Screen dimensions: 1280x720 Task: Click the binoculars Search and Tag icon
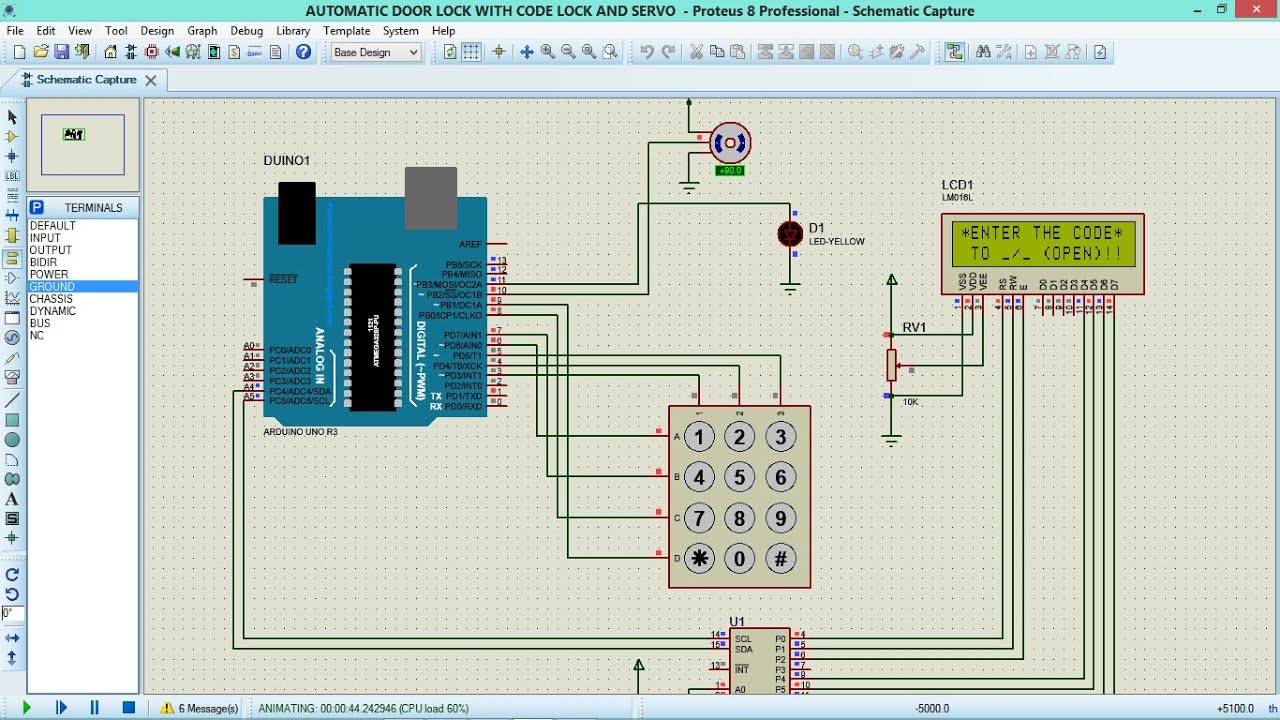point(983,52)
